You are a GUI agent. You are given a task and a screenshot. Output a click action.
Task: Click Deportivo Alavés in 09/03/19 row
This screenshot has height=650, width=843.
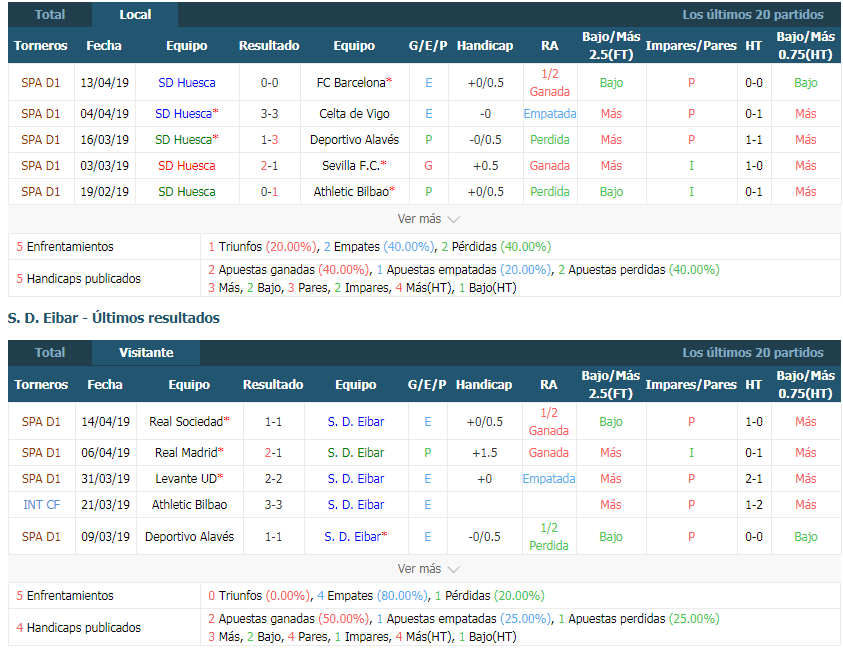189,537
